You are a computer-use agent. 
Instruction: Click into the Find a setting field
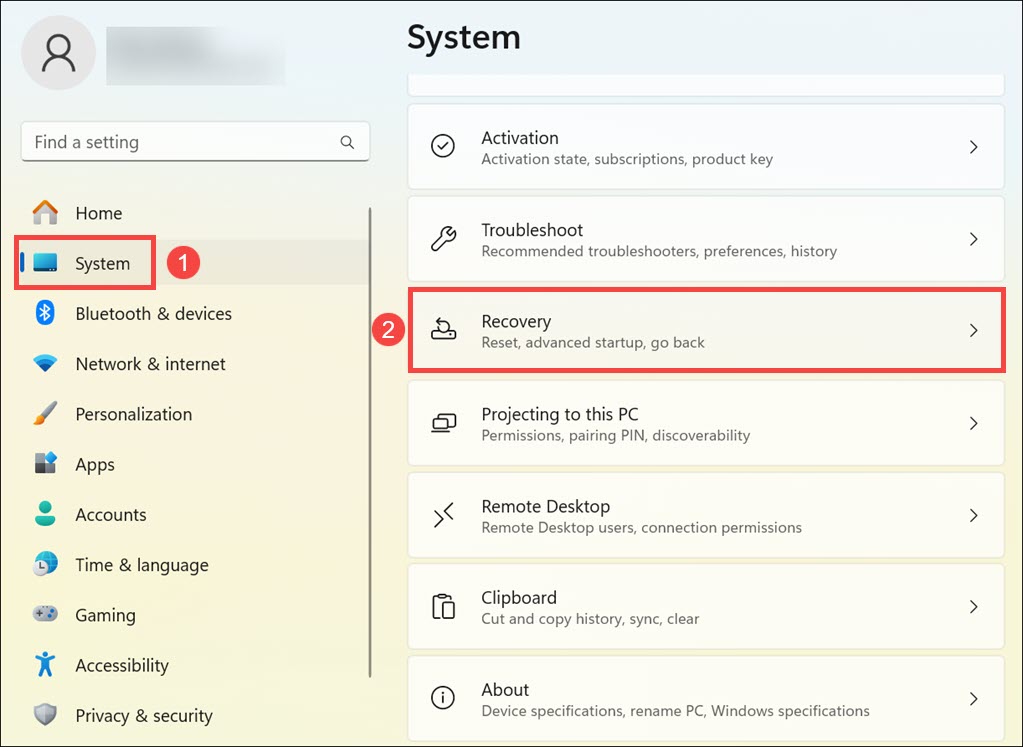[180, 142]
